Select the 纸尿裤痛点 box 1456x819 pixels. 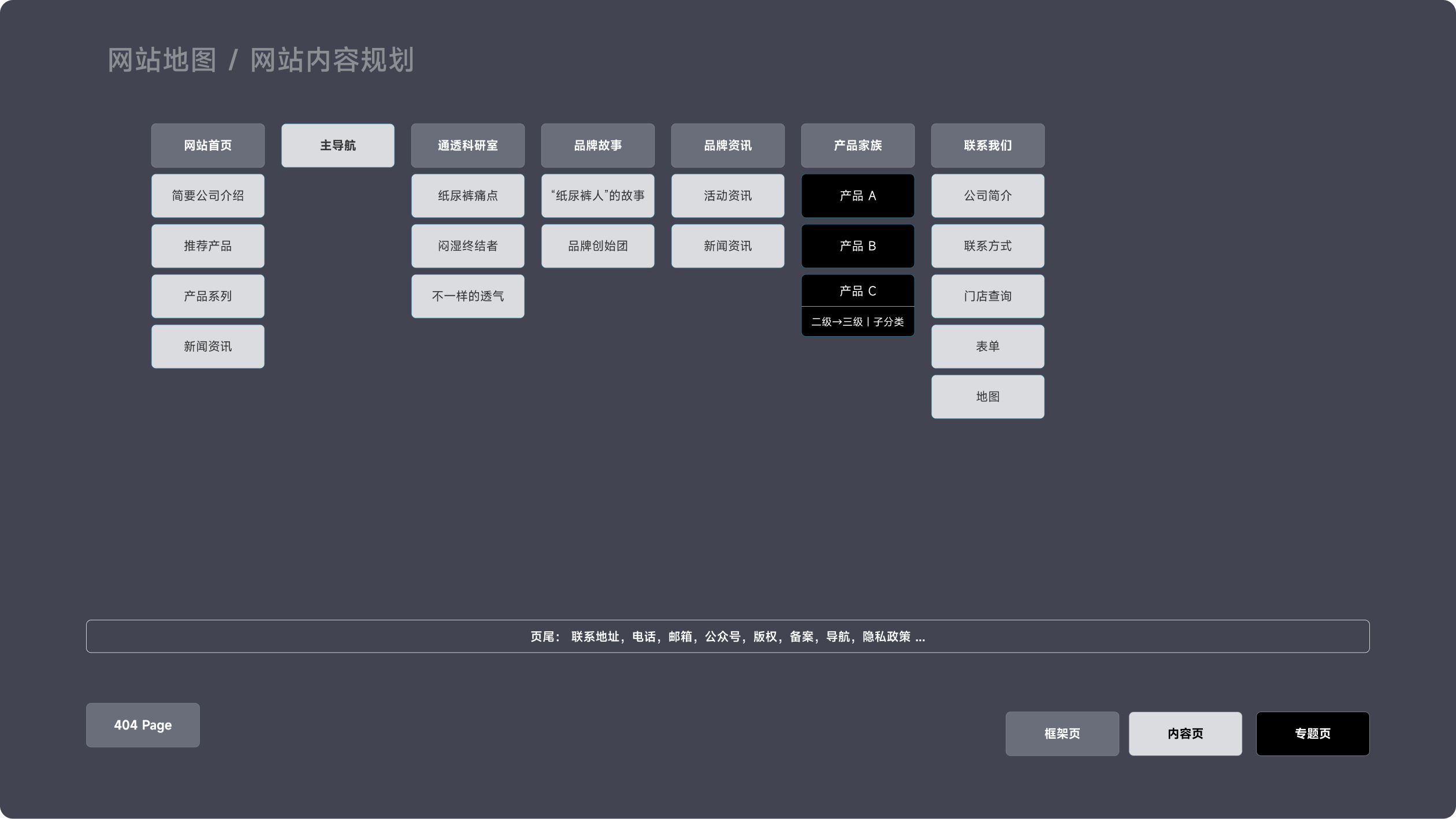pos(467,196)
